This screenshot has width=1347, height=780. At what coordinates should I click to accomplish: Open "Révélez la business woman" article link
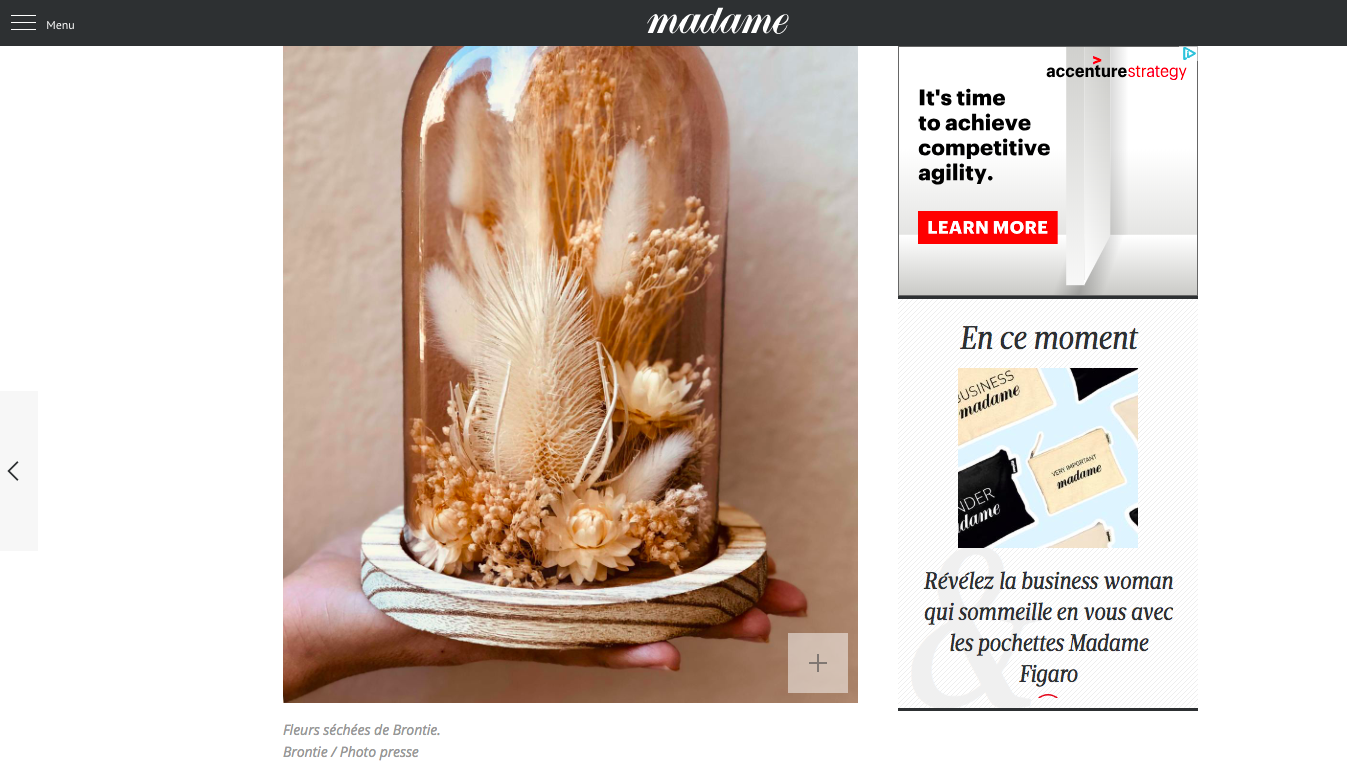tap(1048, 627)
